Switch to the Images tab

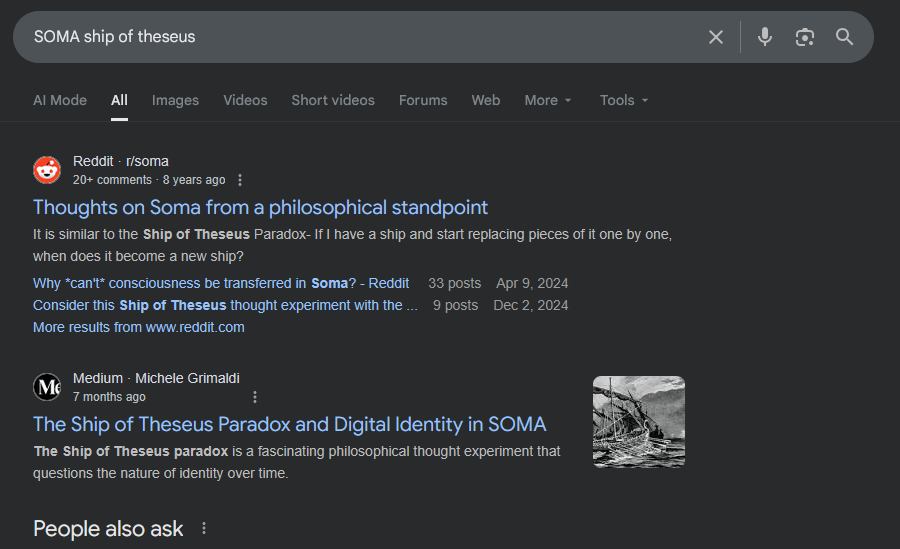coord(175,100)
